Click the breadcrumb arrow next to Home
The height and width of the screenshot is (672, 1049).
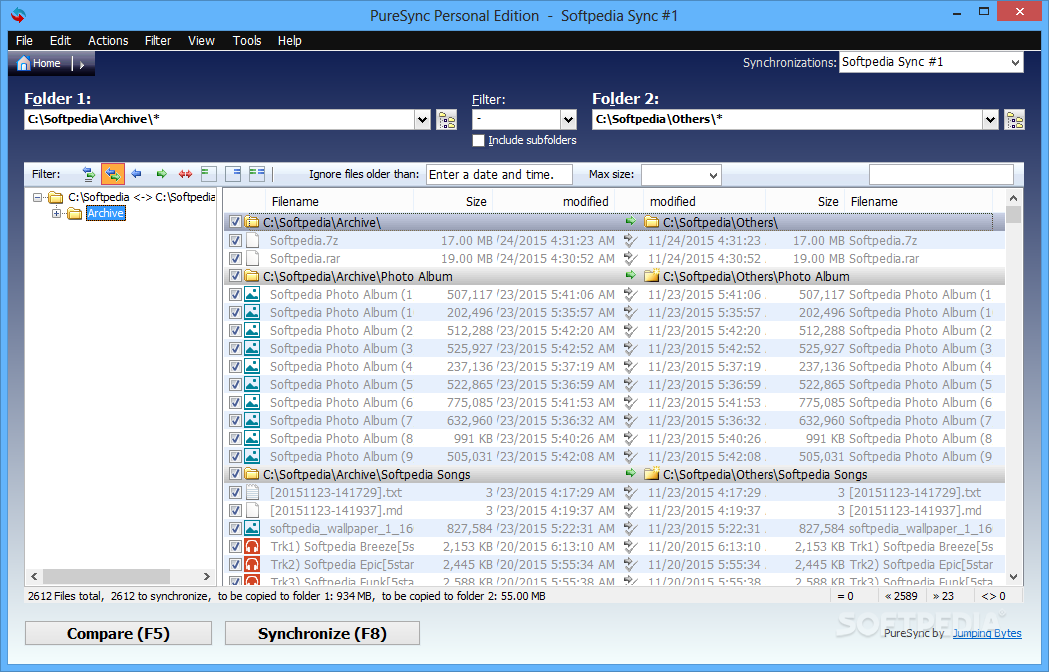click(82, 65)
